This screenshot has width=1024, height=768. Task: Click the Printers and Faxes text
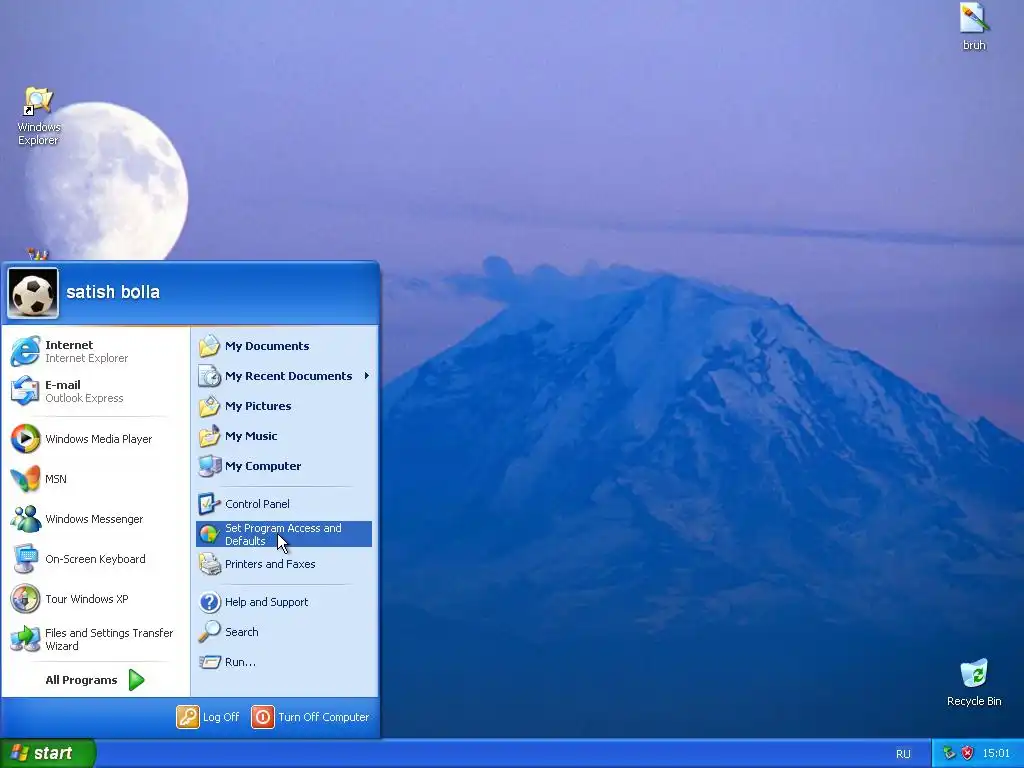click(270, 564)
